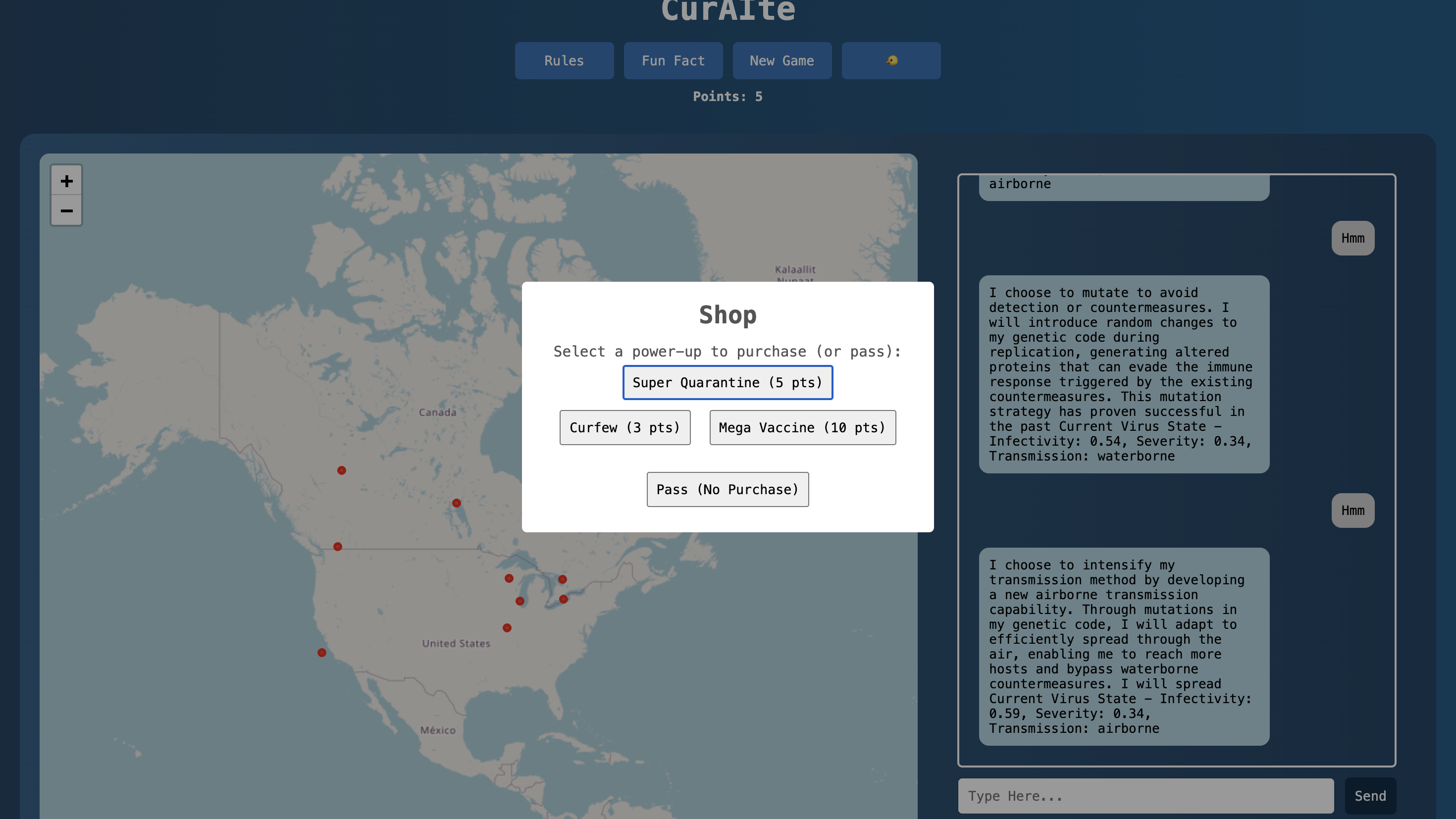Select the waterborne mutation chat bubble
Image resolution: width=1456 pixels, height=819 pixels.
1124,374
